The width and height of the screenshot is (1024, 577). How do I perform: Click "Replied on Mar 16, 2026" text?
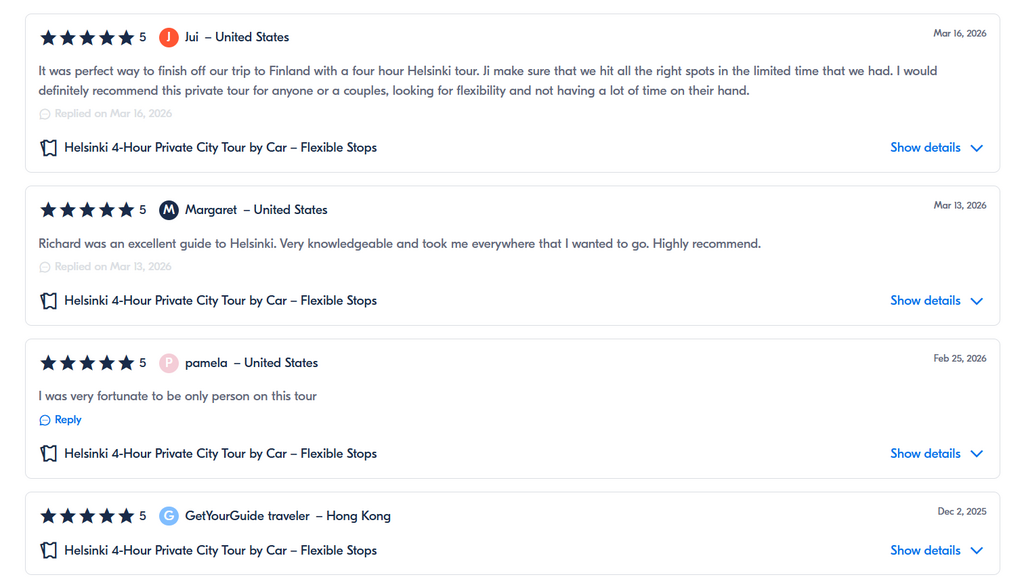coord(113,114)
